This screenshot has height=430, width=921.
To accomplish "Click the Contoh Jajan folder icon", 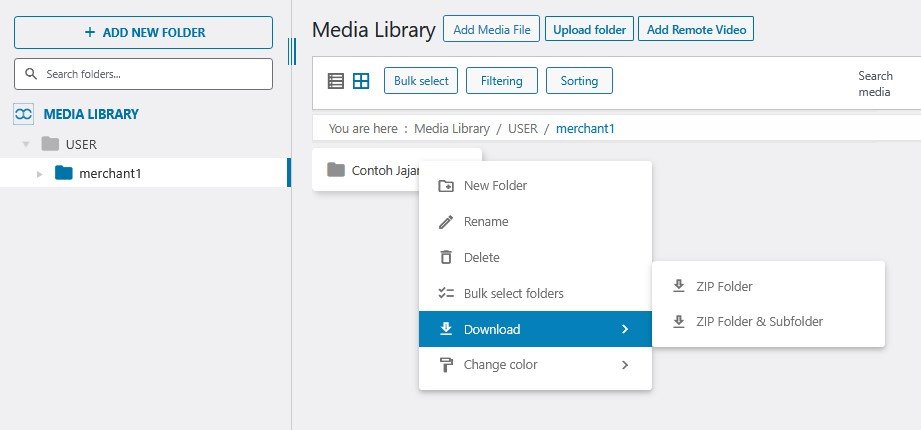I will [x=336, y=170].
